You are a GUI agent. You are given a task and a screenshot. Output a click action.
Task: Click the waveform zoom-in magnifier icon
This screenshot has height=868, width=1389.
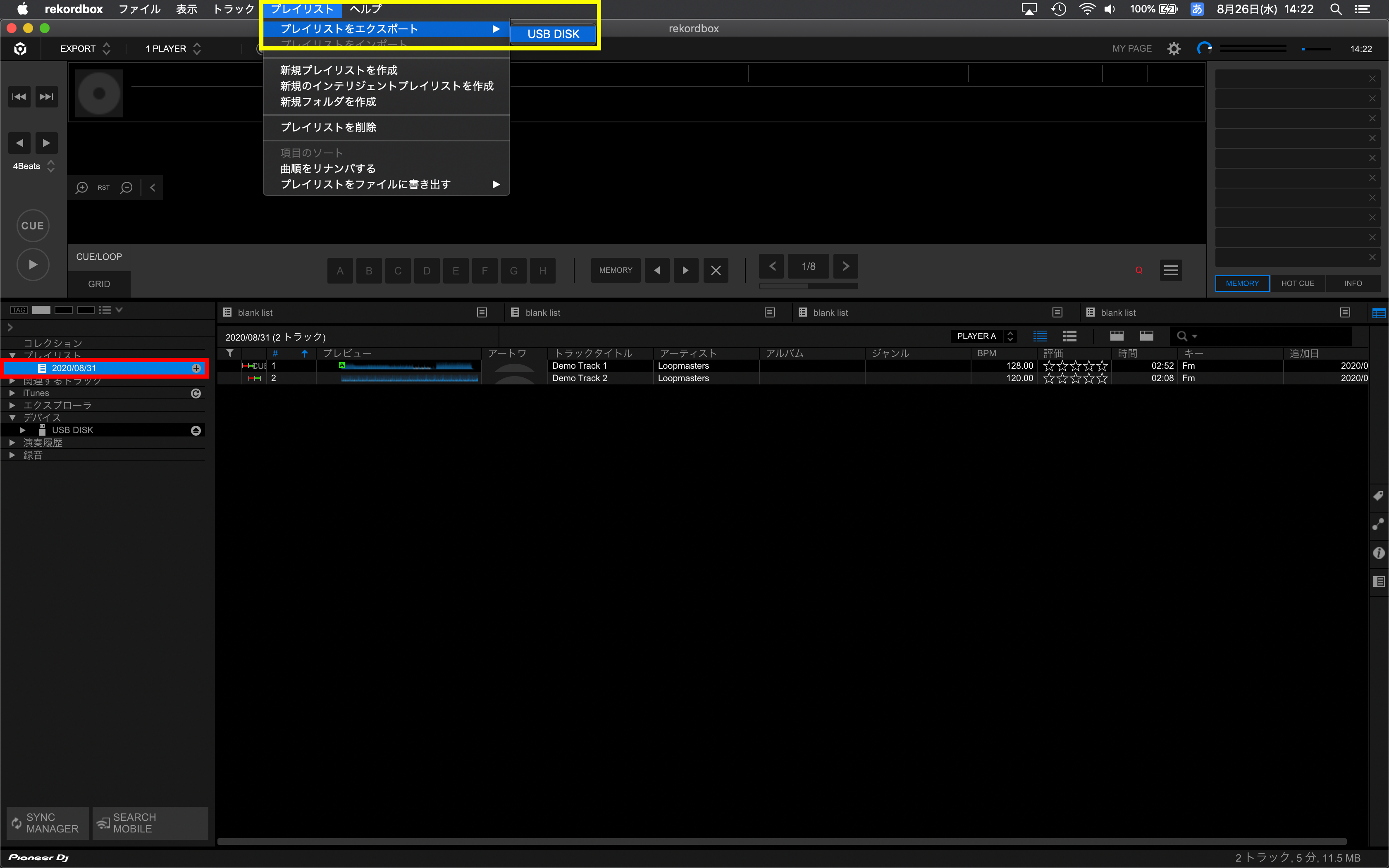81,188
